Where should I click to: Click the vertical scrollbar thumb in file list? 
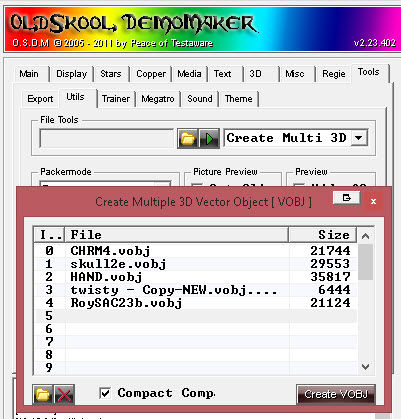click(x=365, y=262)
